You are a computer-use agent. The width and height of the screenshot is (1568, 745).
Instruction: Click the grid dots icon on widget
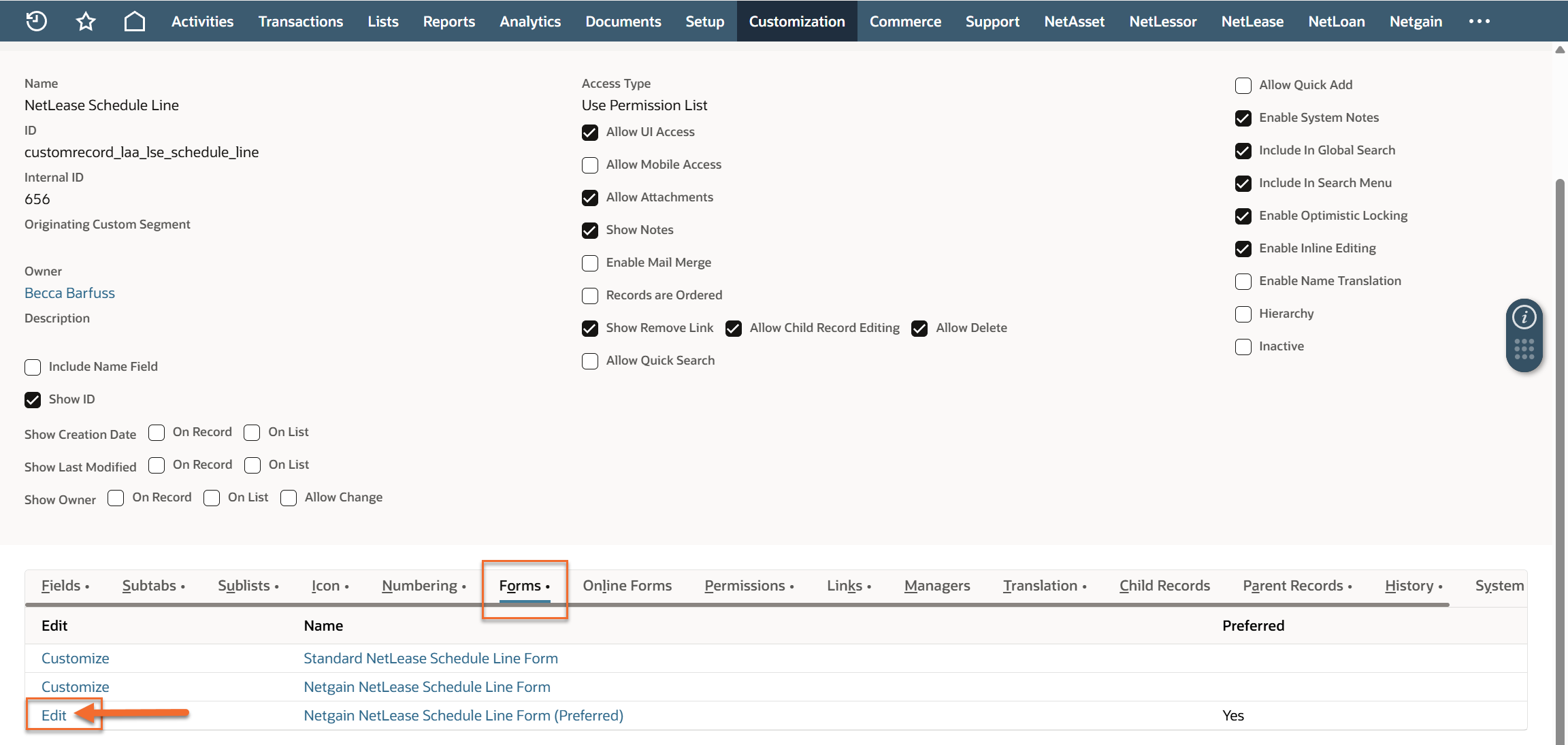click(x=1524, y=349)
